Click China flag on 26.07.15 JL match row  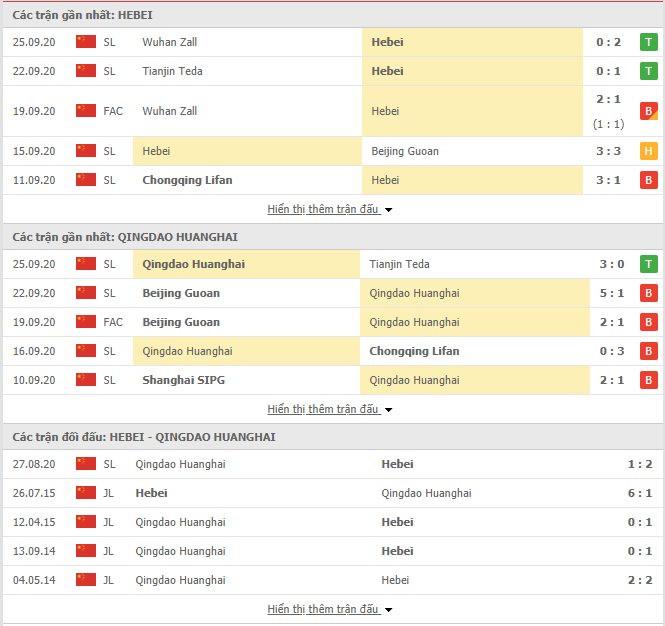click(86, 493)
